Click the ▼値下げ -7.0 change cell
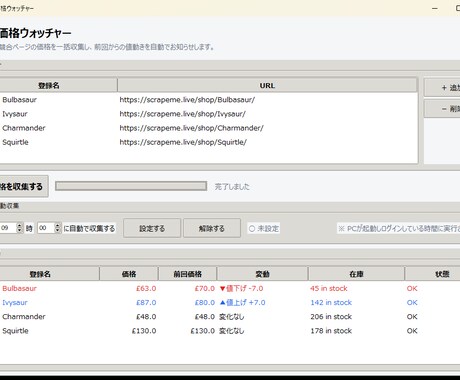The width and height of the screenshot is (460, 380). click(241, 289)
